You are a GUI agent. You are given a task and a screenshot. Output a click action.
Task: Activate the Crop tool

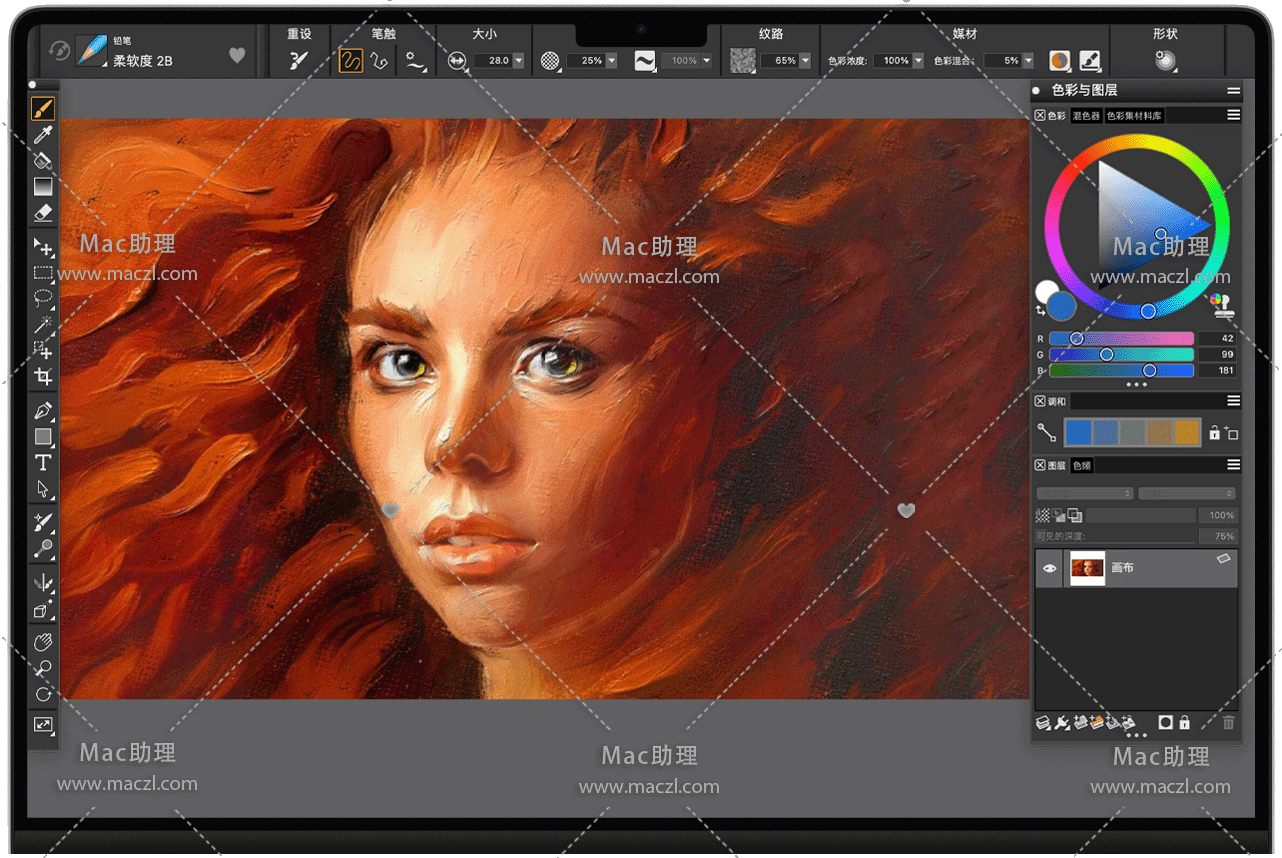[43, 377]
